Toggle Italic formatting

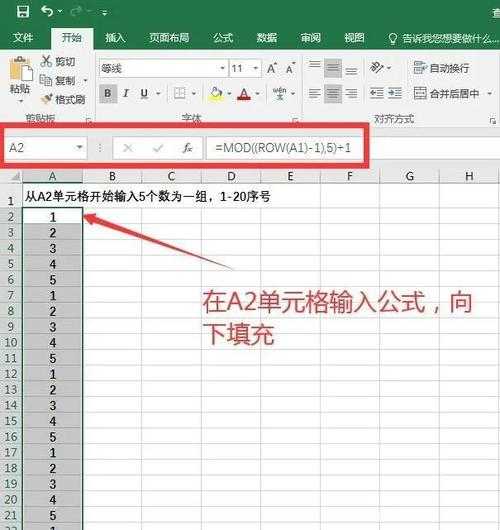126,93
